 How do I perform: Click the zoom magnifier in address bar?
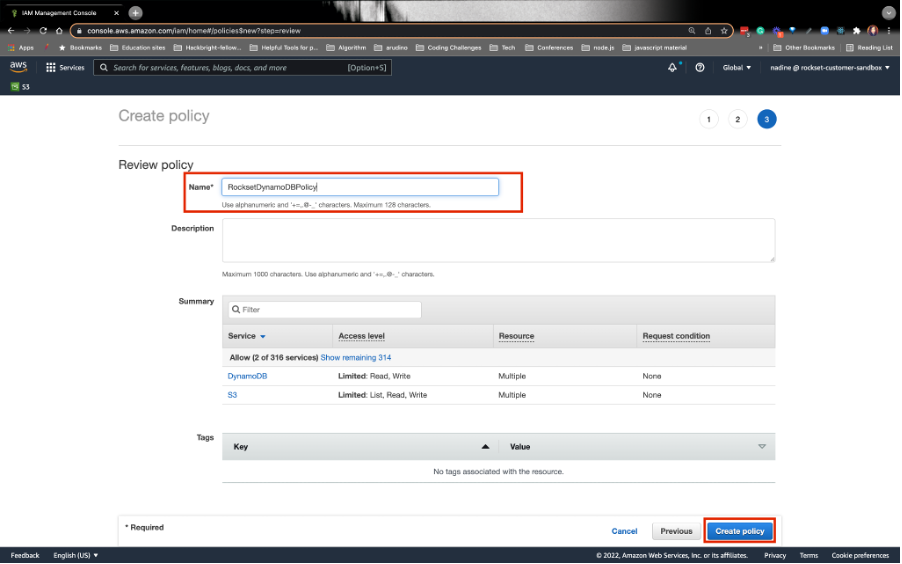692,31
